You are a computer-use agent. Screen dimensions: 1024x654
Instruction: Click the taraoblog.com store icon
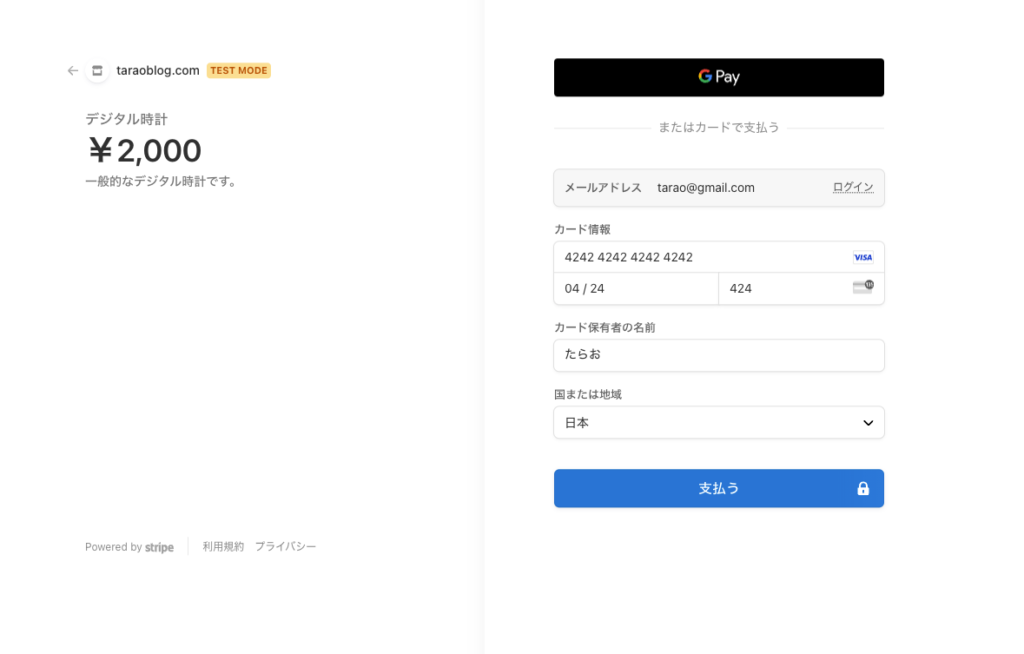pyautogui.click(x=97, y=71)
